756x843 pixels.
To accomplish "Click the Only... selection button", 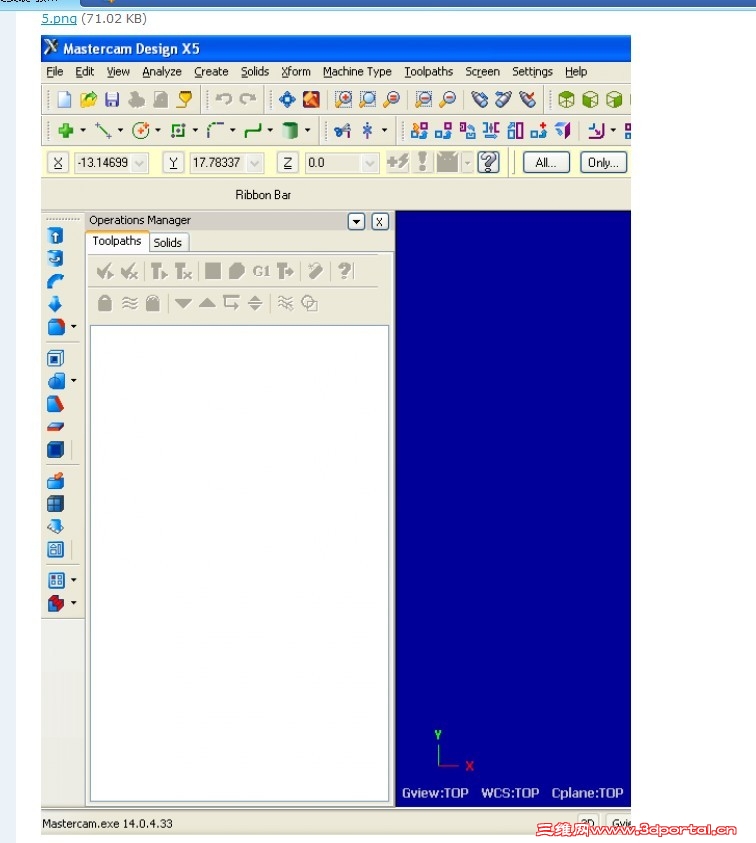I will point(603,162).
